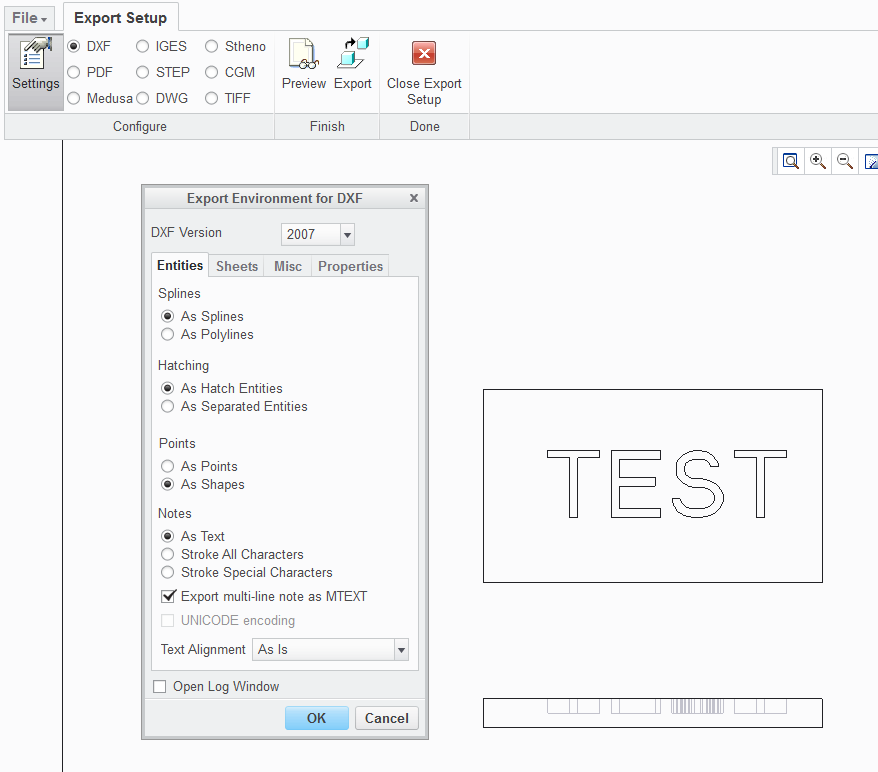Enable the Open Log Window checkbox
The image size is (878, 772).
click(160, 686)
